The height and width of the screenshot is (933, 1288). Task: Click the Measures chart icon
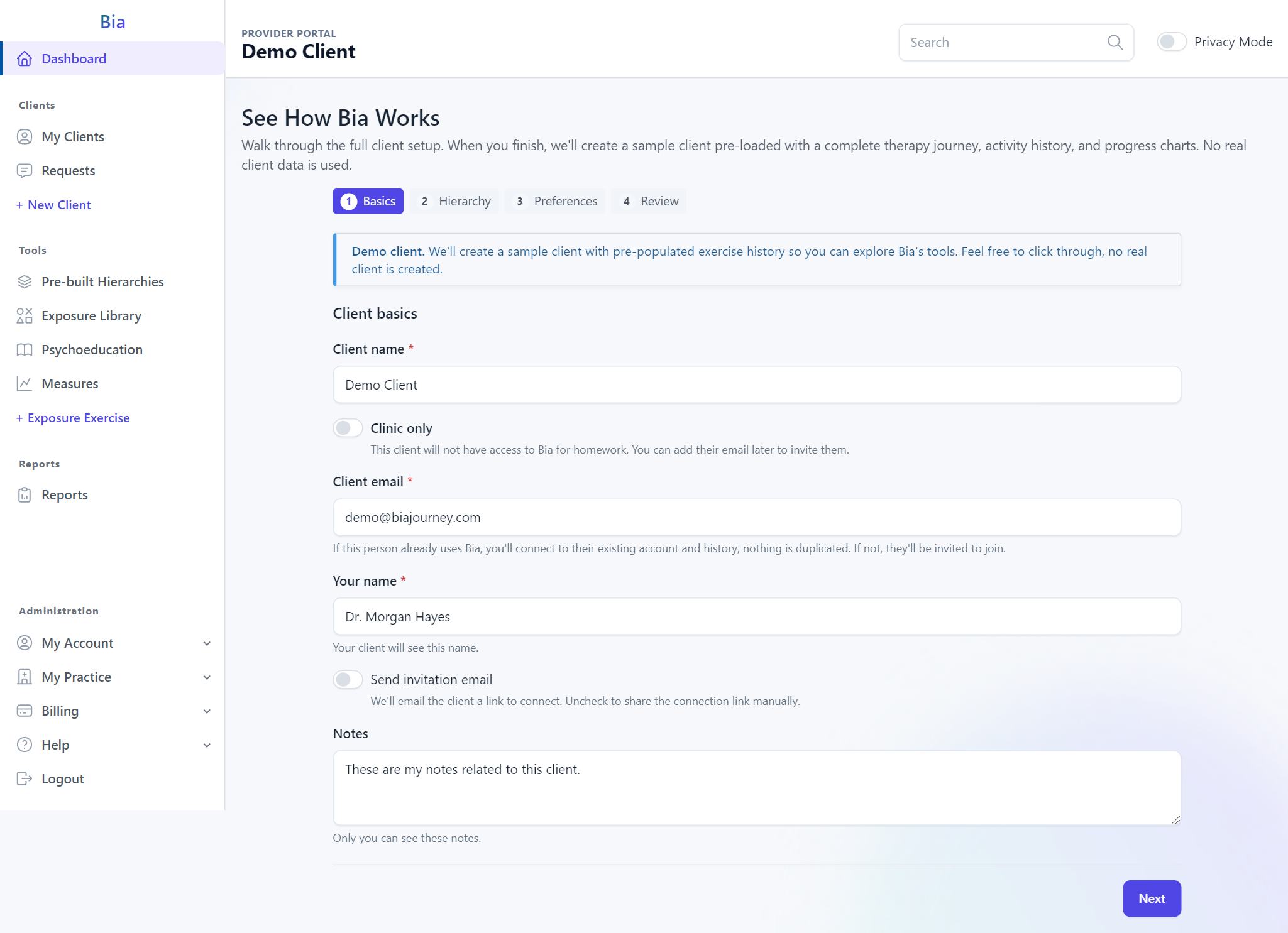(x=25, y=383)
